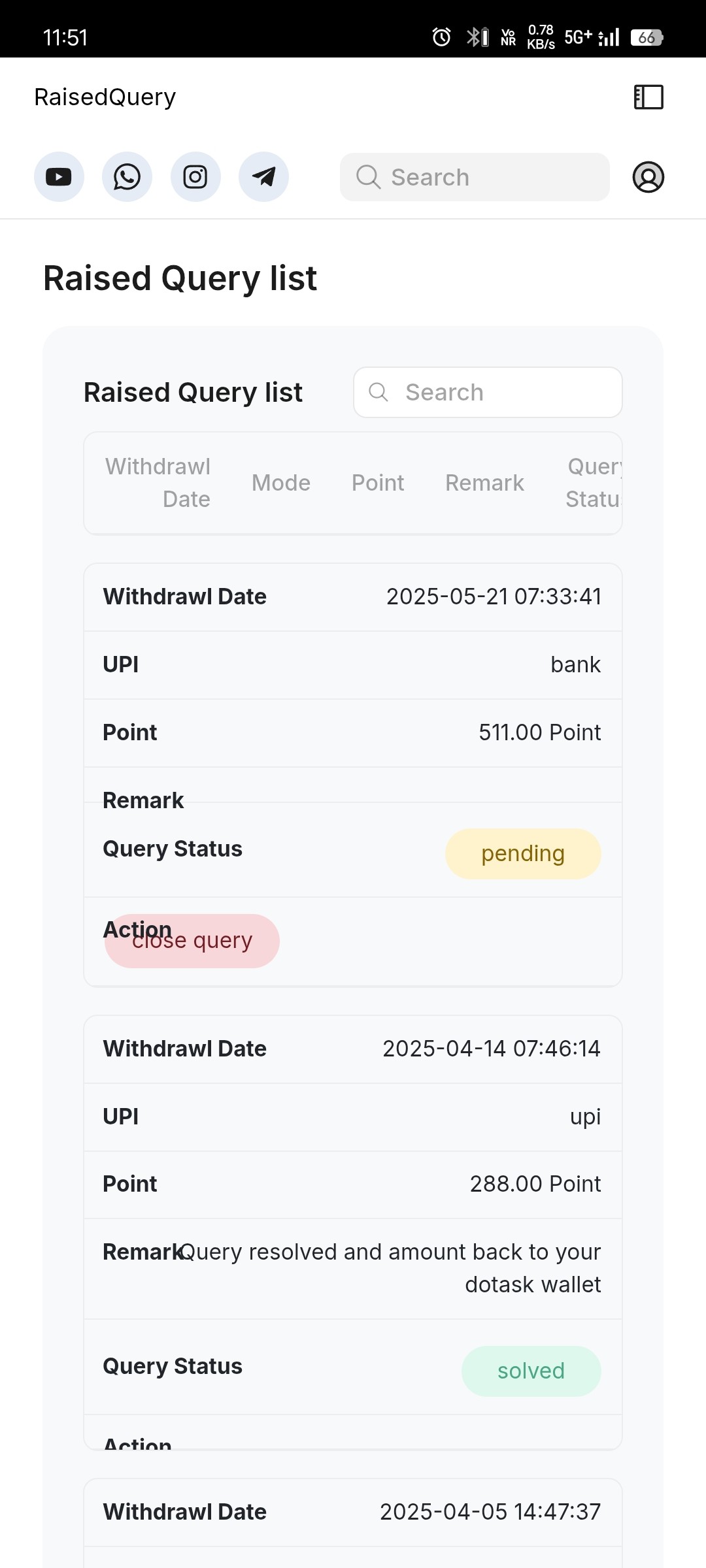Click the close query button
The height and width of the screenshot is (1568, 706).
[192, 941]
